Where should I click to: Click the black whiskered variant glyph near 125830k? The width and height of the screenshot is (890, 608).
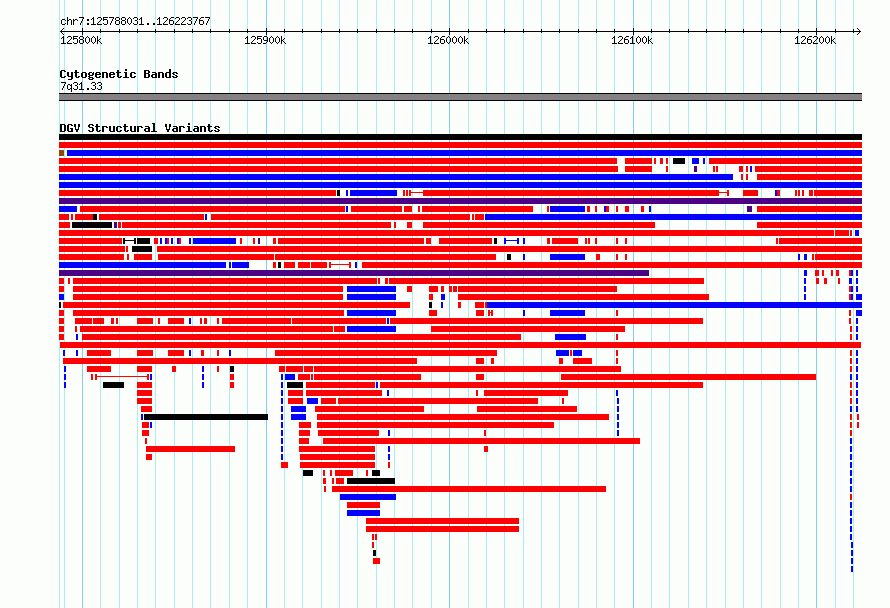[x=129, y=241]
